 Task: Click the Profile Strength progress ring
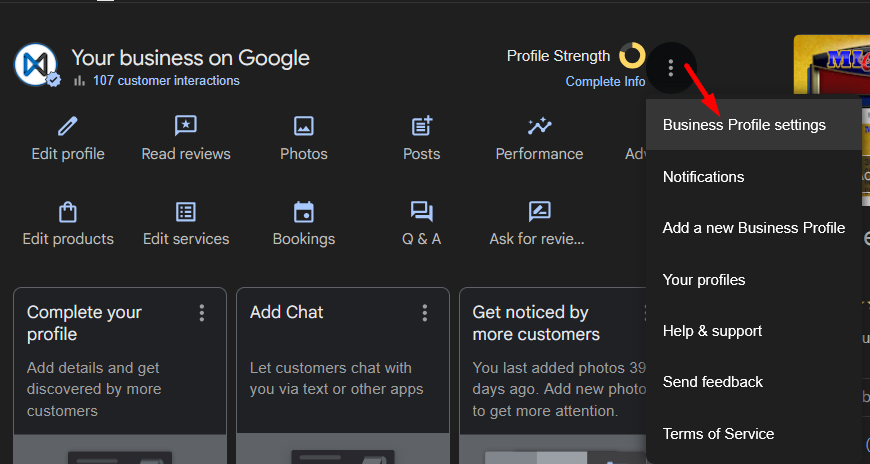click(631, 56)
